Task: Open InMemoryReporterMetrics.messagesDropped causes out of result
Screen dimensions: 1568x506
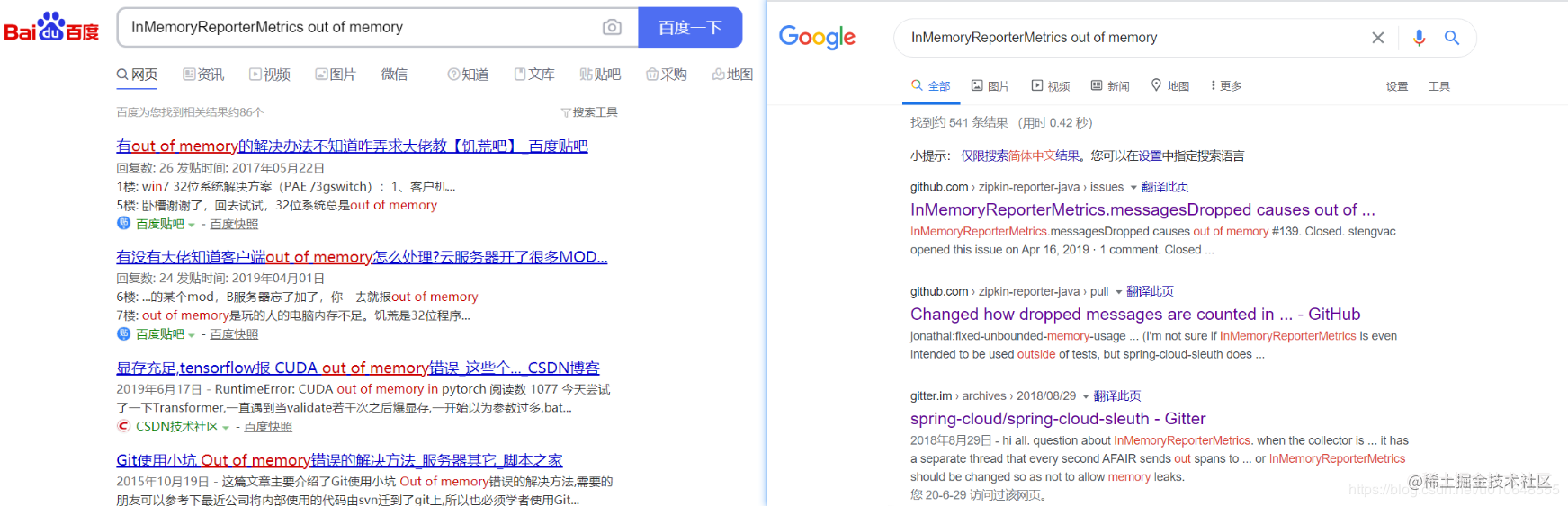Action: [1142, 209]
